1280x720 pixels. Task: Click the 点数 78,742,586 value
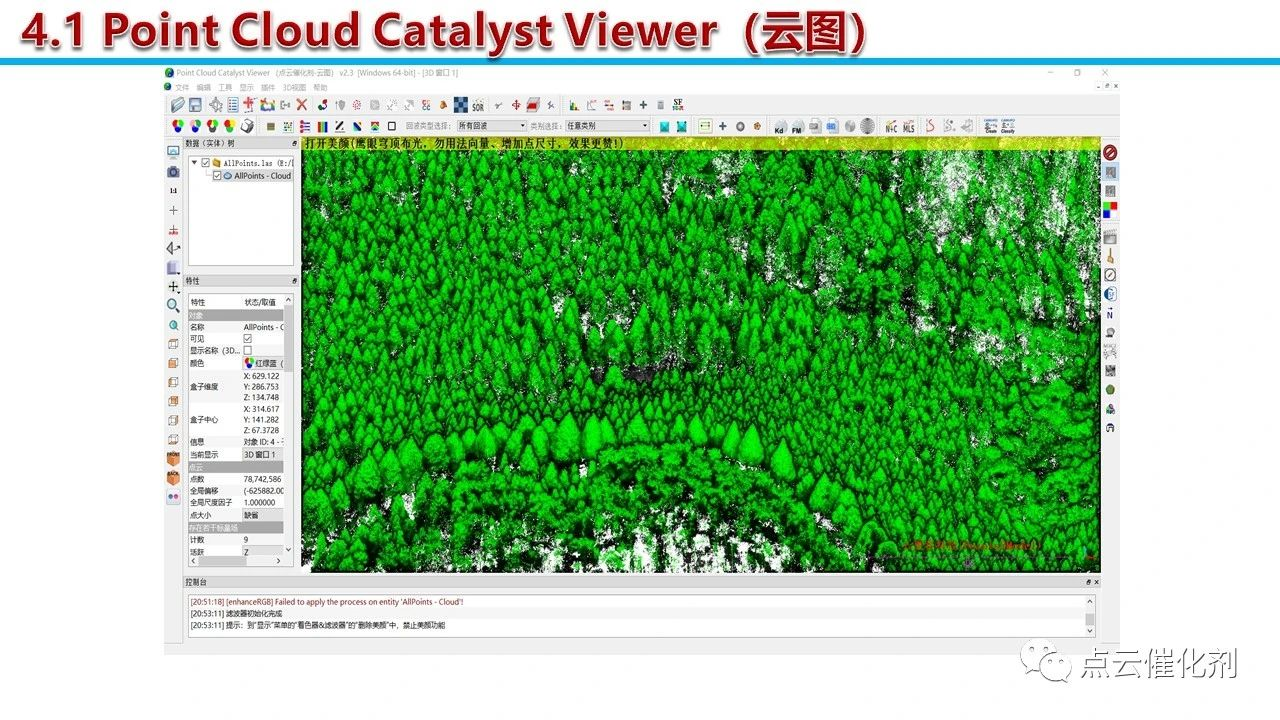tap(264, 479)
